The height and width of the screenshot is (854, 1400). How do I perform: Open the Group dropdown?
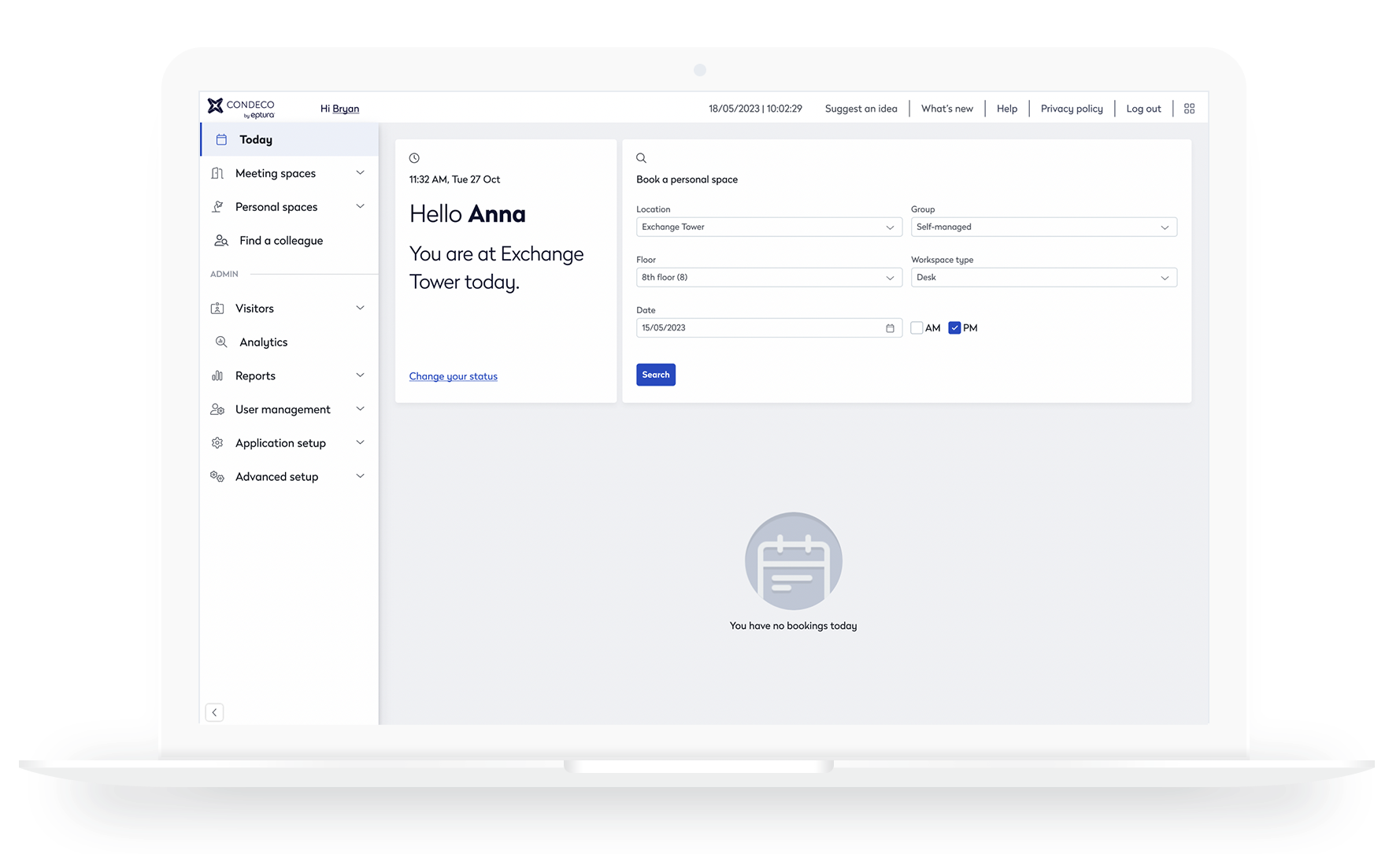(x=1043, y=227)
